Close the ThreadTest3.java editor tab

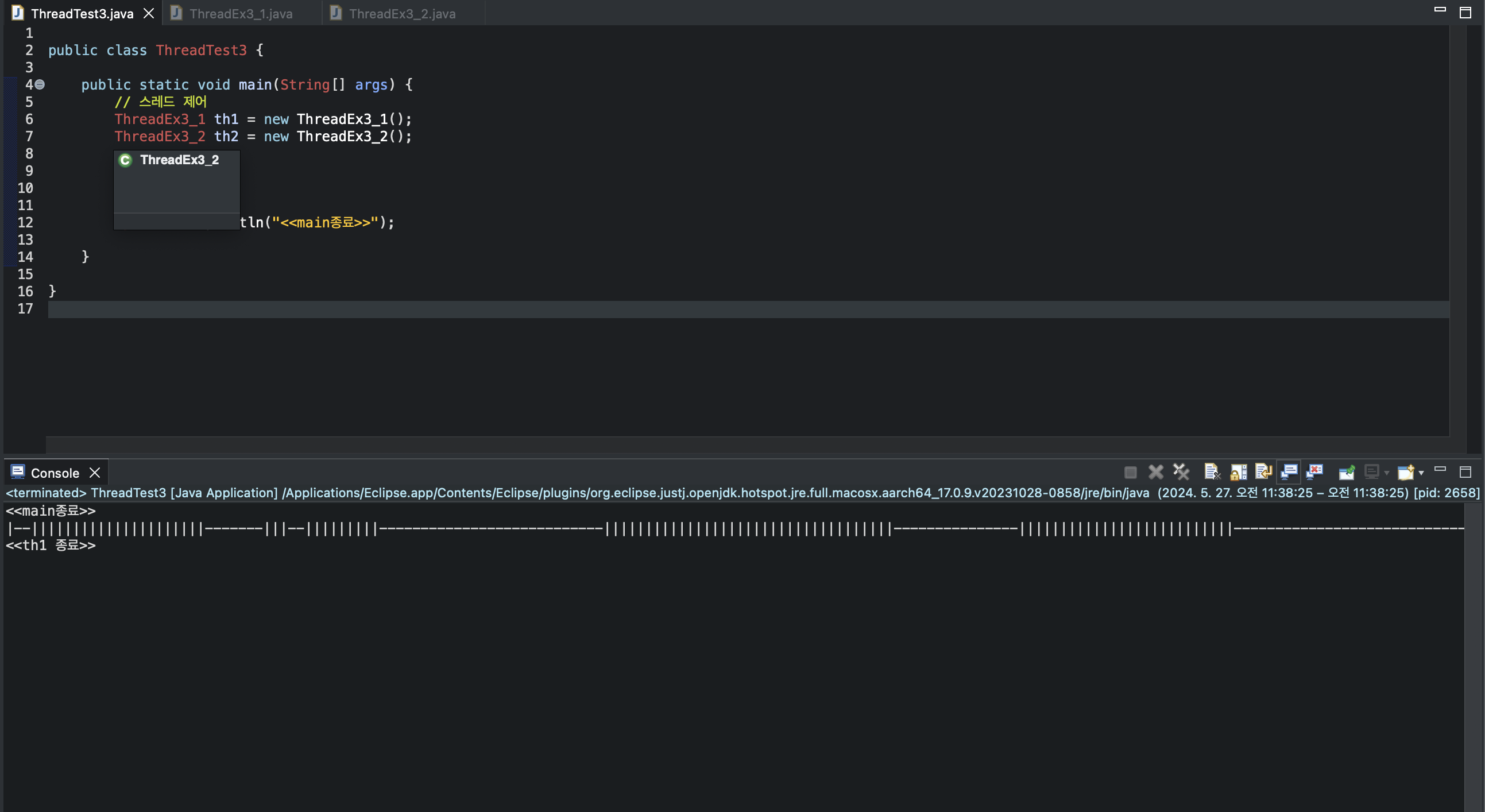[x=149, y=13]
